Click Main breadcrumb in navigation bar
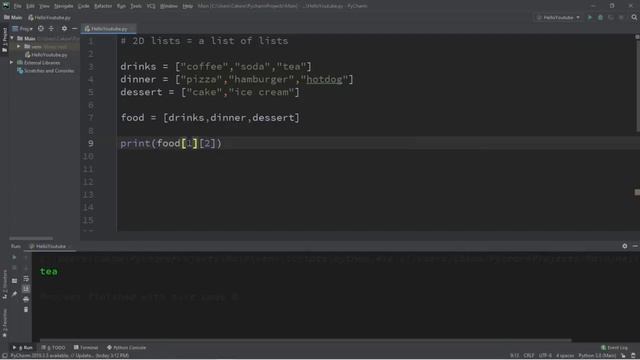This screenshot has height=360, width=640. (x=13, y=18)
